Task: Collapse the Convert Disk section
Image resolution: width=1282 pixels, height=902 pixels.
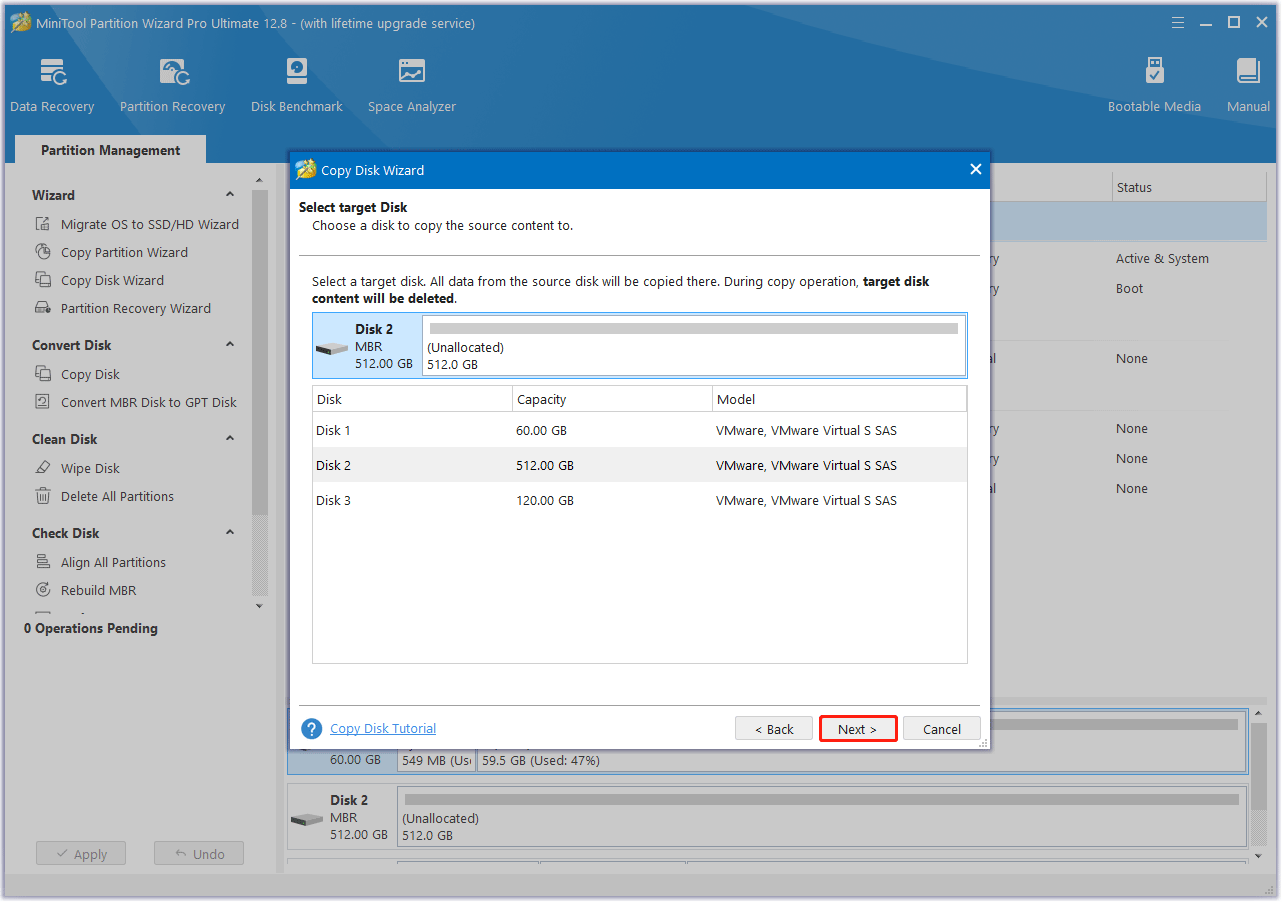Action: click(x=230, y=345)
